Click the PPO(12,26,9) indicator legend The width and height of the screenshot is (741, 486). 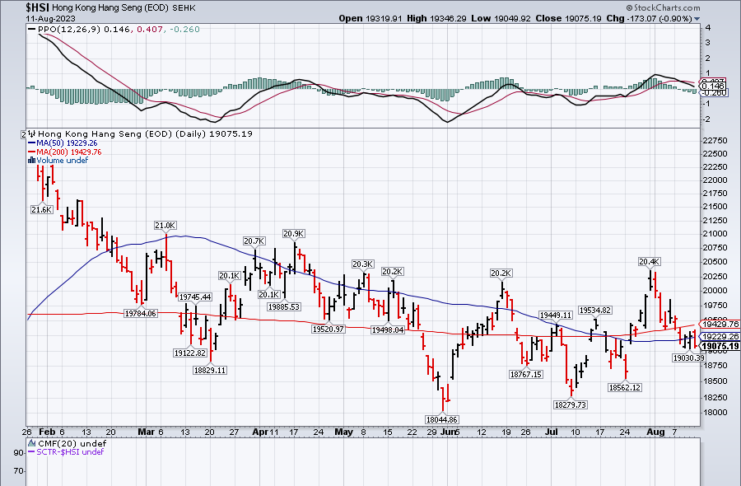pyautogui.click(x=65, y=31)
